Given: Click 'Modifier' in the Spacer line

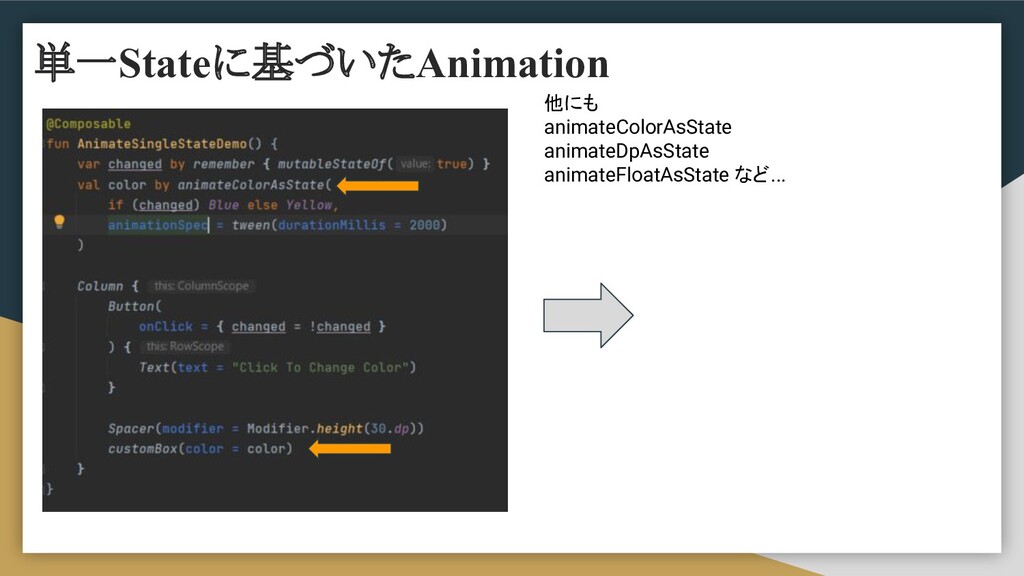Looking at the screenshot, I should (x=278, y=429).
